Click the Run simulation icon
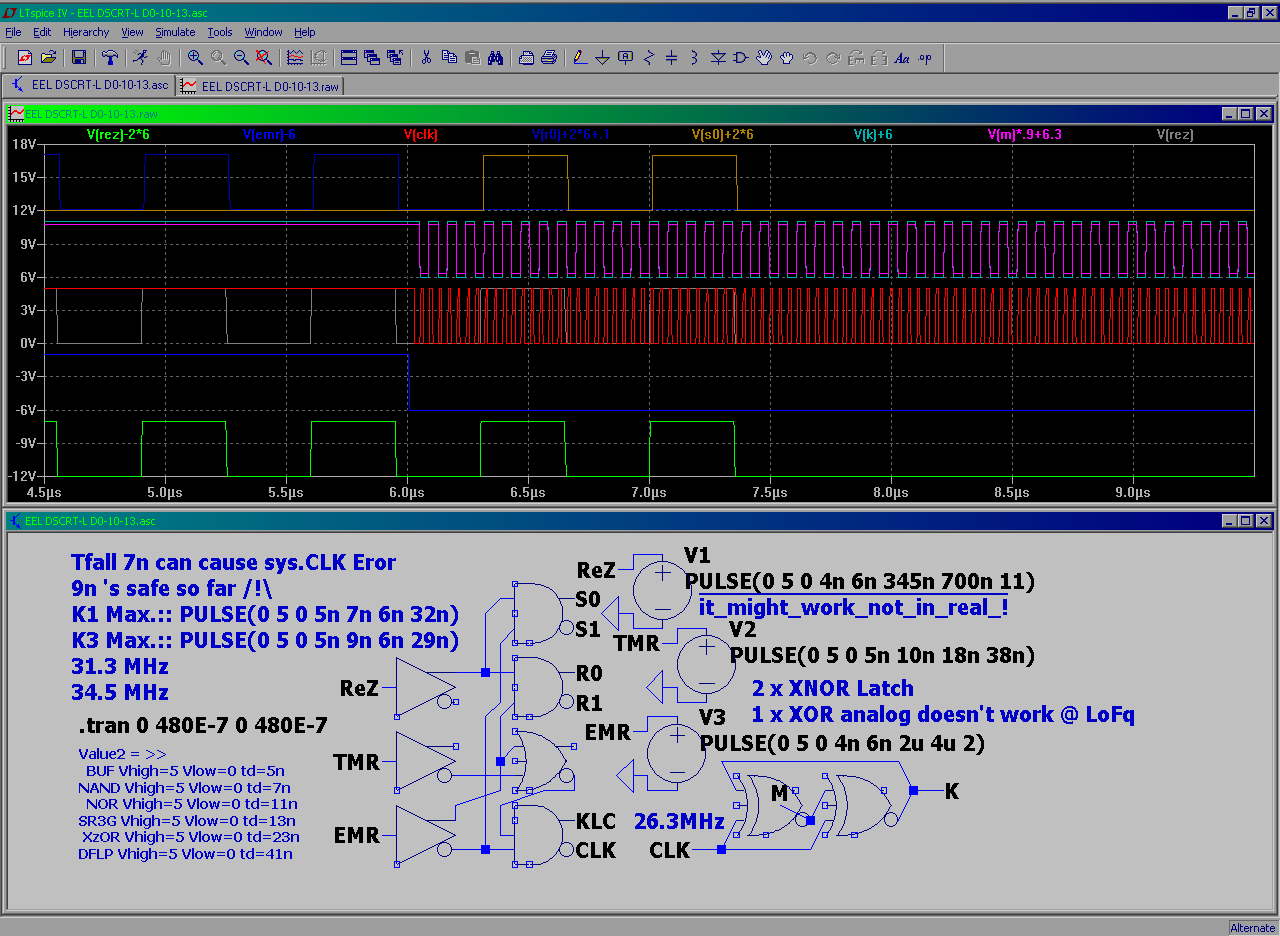The image size is (1280, 936). pyautogui.click(x=141, y=57)
